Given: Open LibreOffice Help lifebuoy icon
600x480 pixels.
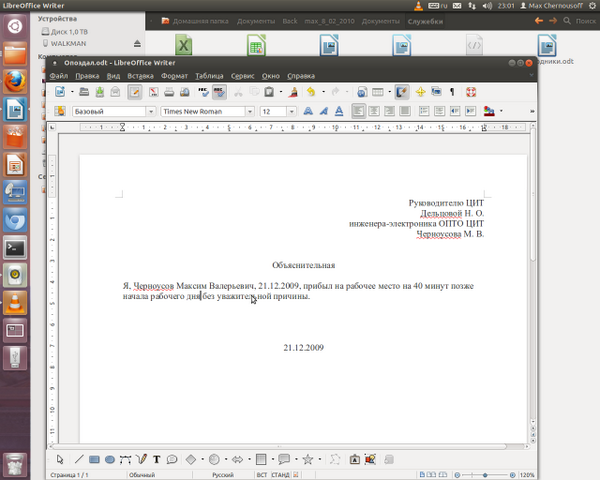Looking at the screenshot, I should (471, 92).
